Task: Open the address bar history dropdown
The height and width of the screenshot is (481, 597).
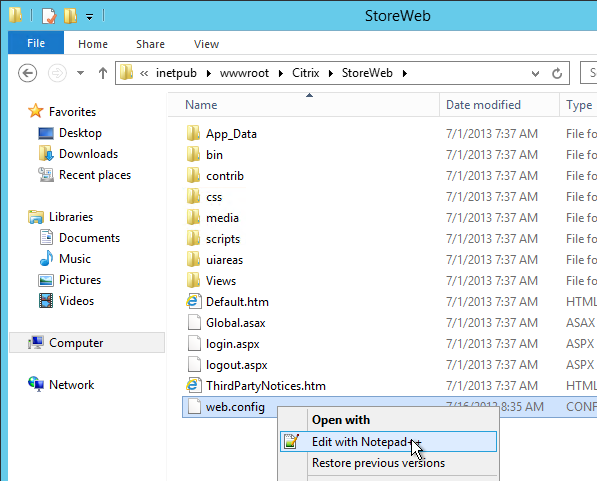Action: click(535, 73)
